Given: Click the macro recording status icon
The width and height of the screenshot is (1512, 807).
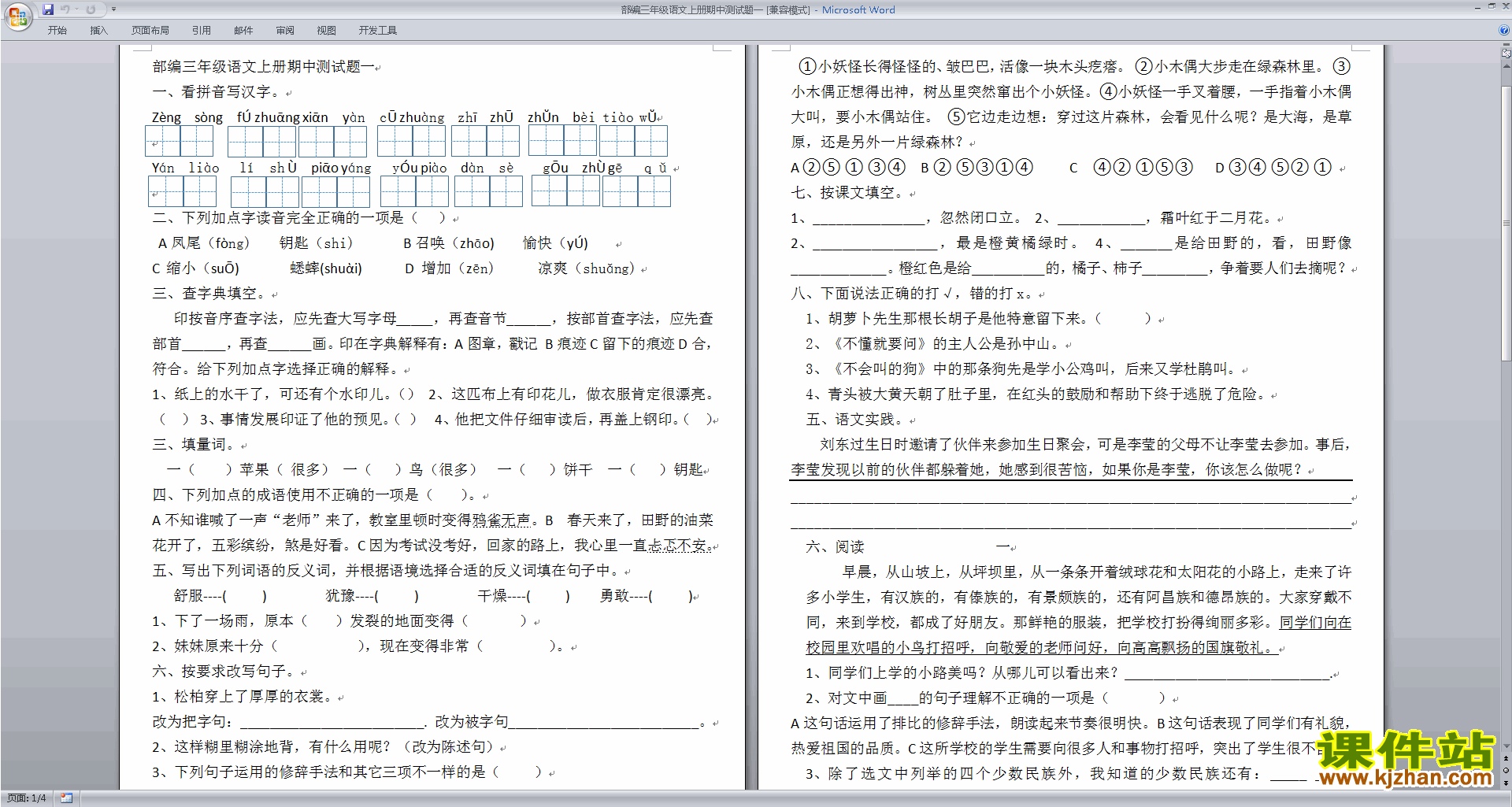Looking at the screenshot, I should (67, 798).
